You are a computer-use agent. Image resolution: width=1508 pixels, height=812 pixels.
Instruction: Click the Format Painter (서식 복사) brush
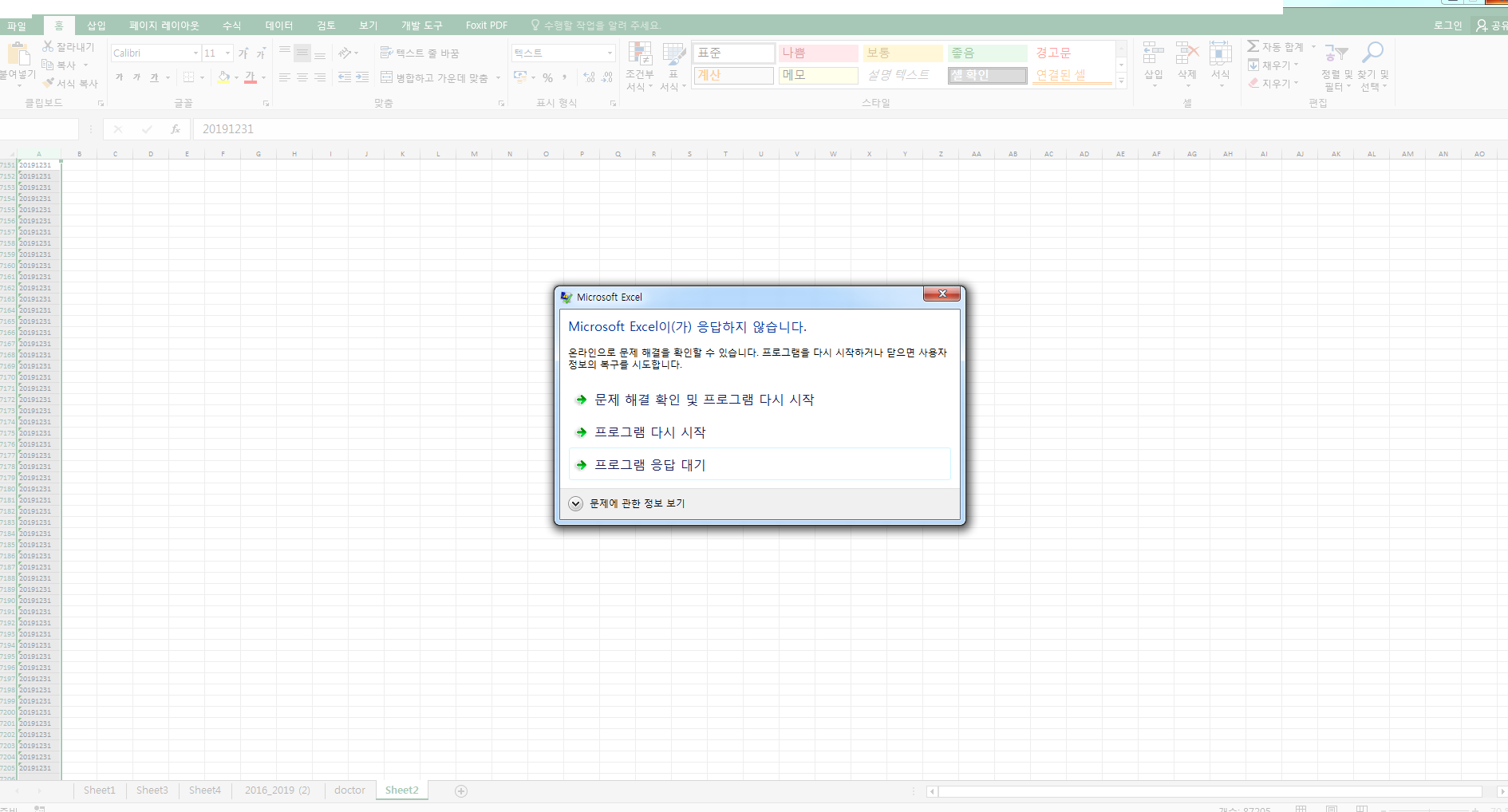tap(48, 83)
